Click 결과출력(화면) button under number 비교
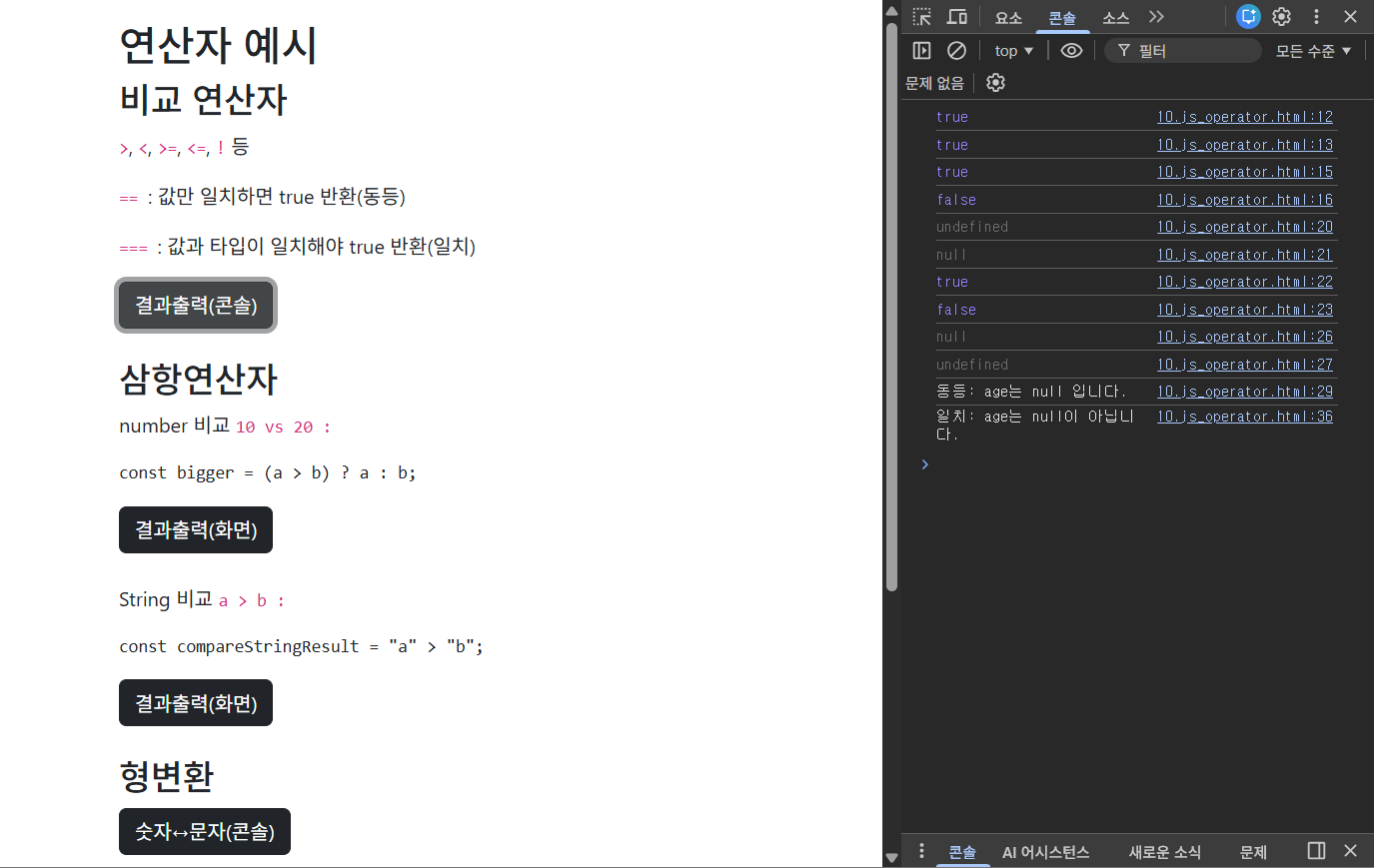Screen dimensions: 1374x868 (196, 529)
